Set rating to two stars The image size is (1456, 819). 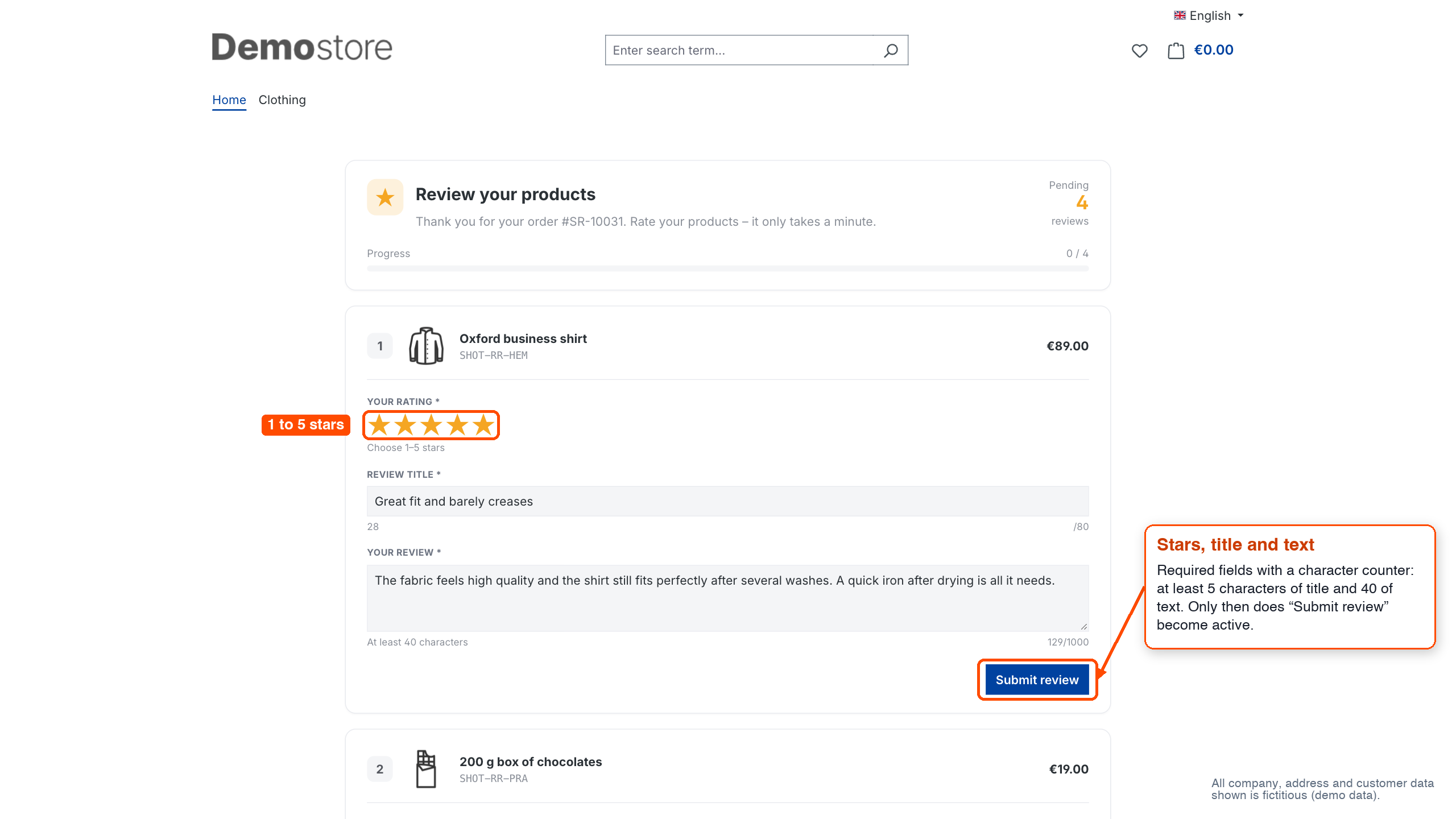[x=406, y=425]
